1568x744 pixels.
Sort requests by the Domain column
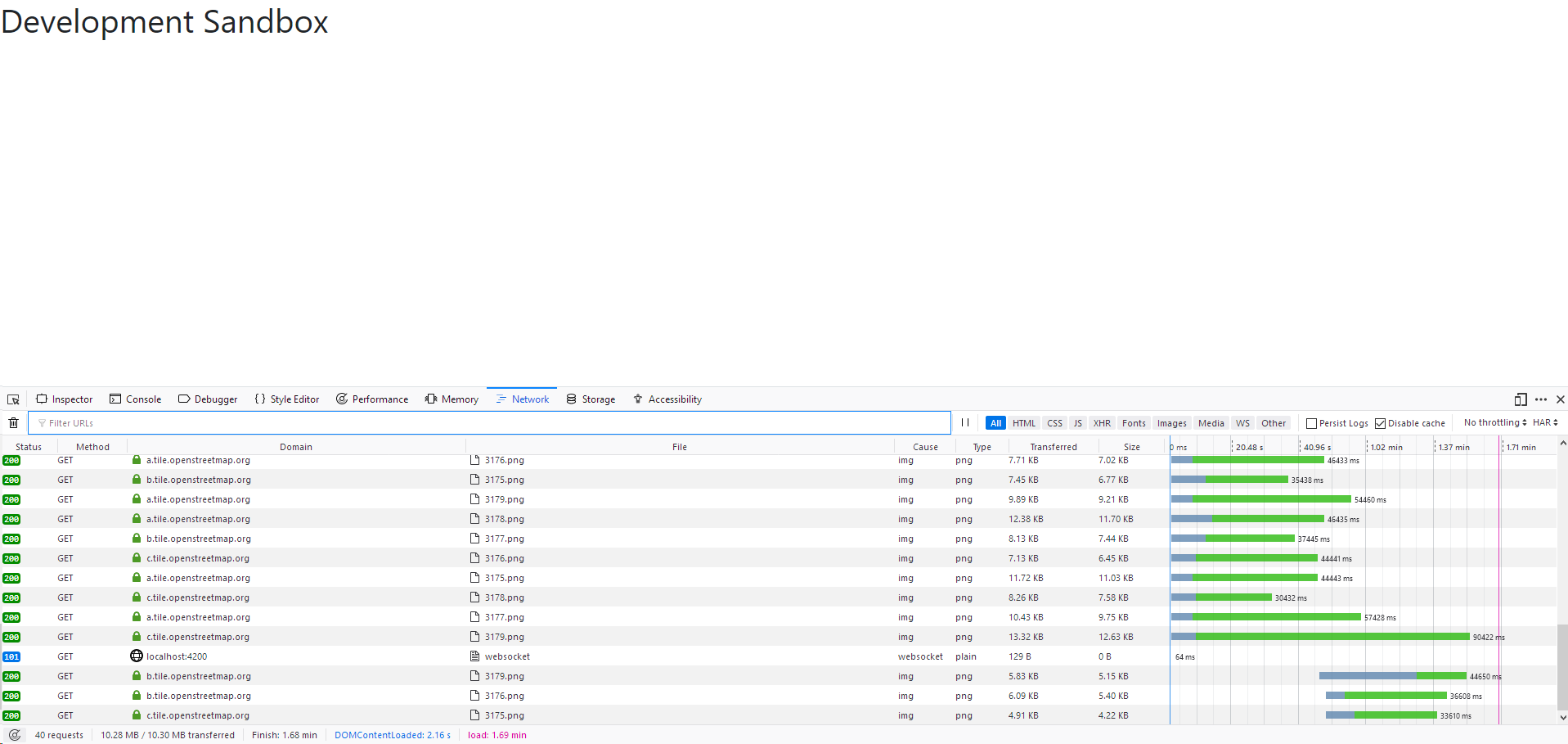click(296, 447)
